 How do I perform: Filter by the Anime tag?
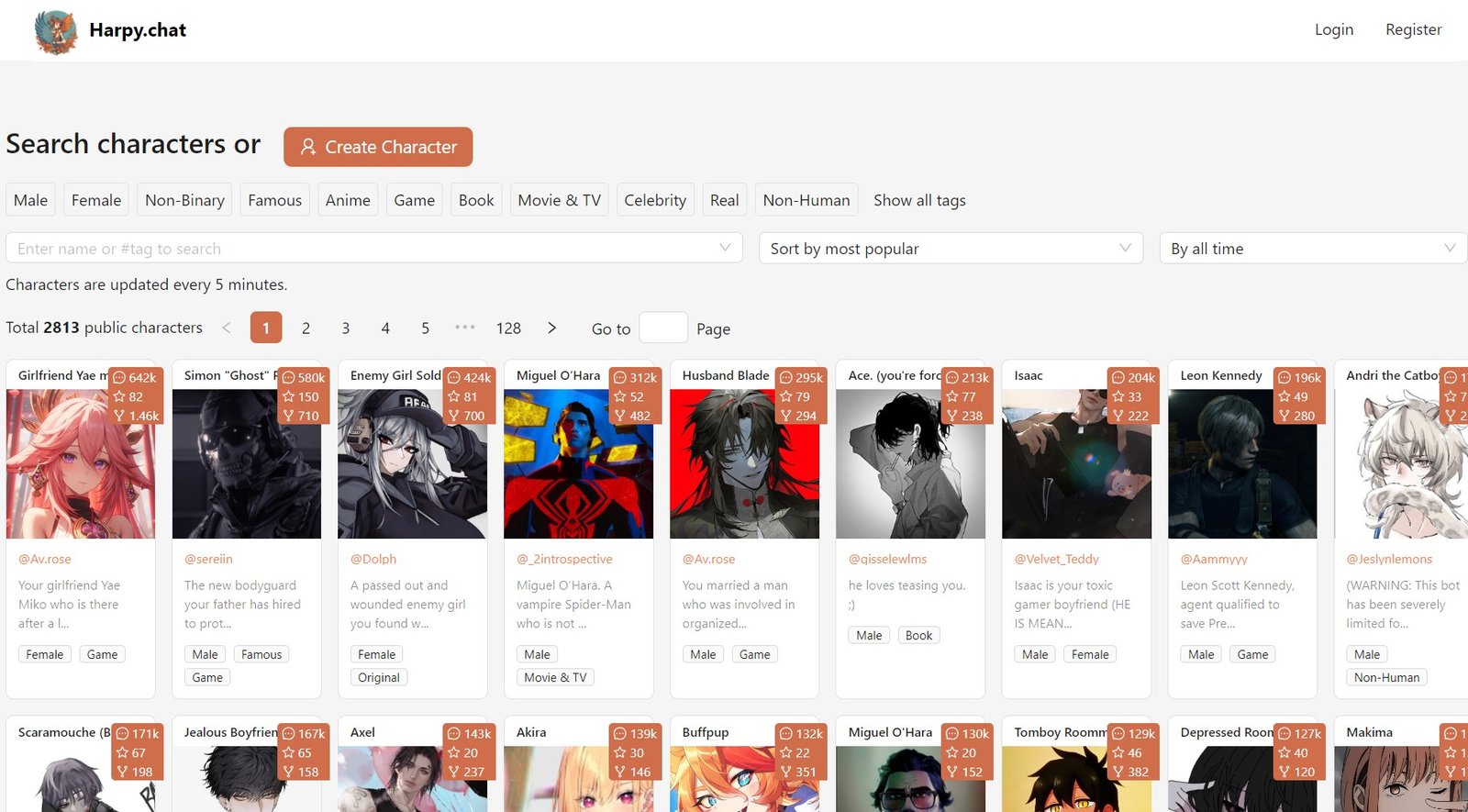[x=348, y=200]
